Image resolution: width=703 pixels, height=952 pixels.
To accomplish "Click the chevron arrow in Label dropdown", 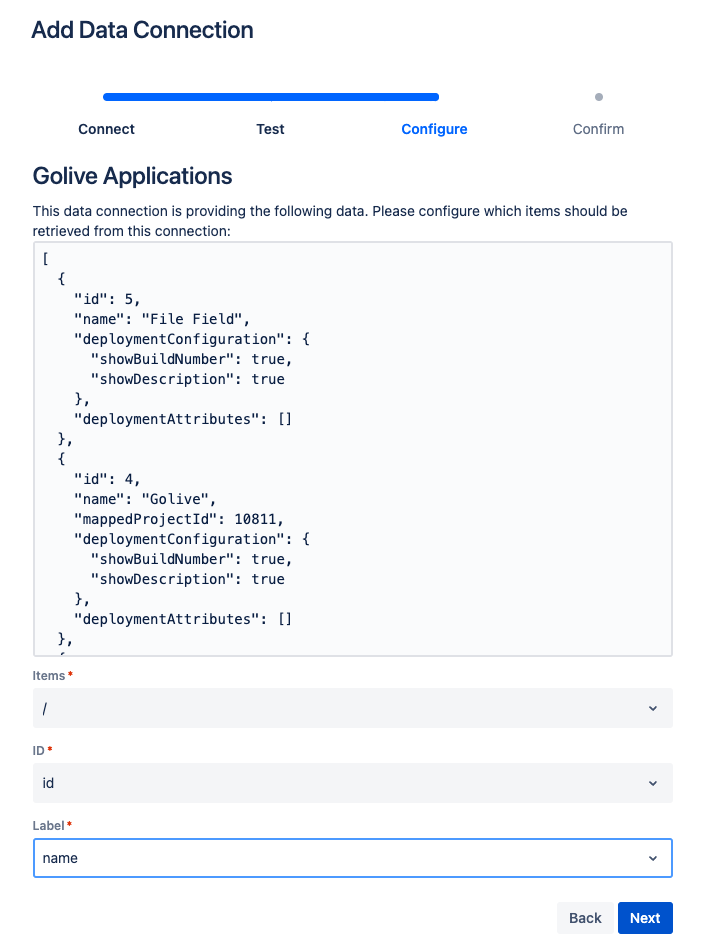I will (652, 858).
